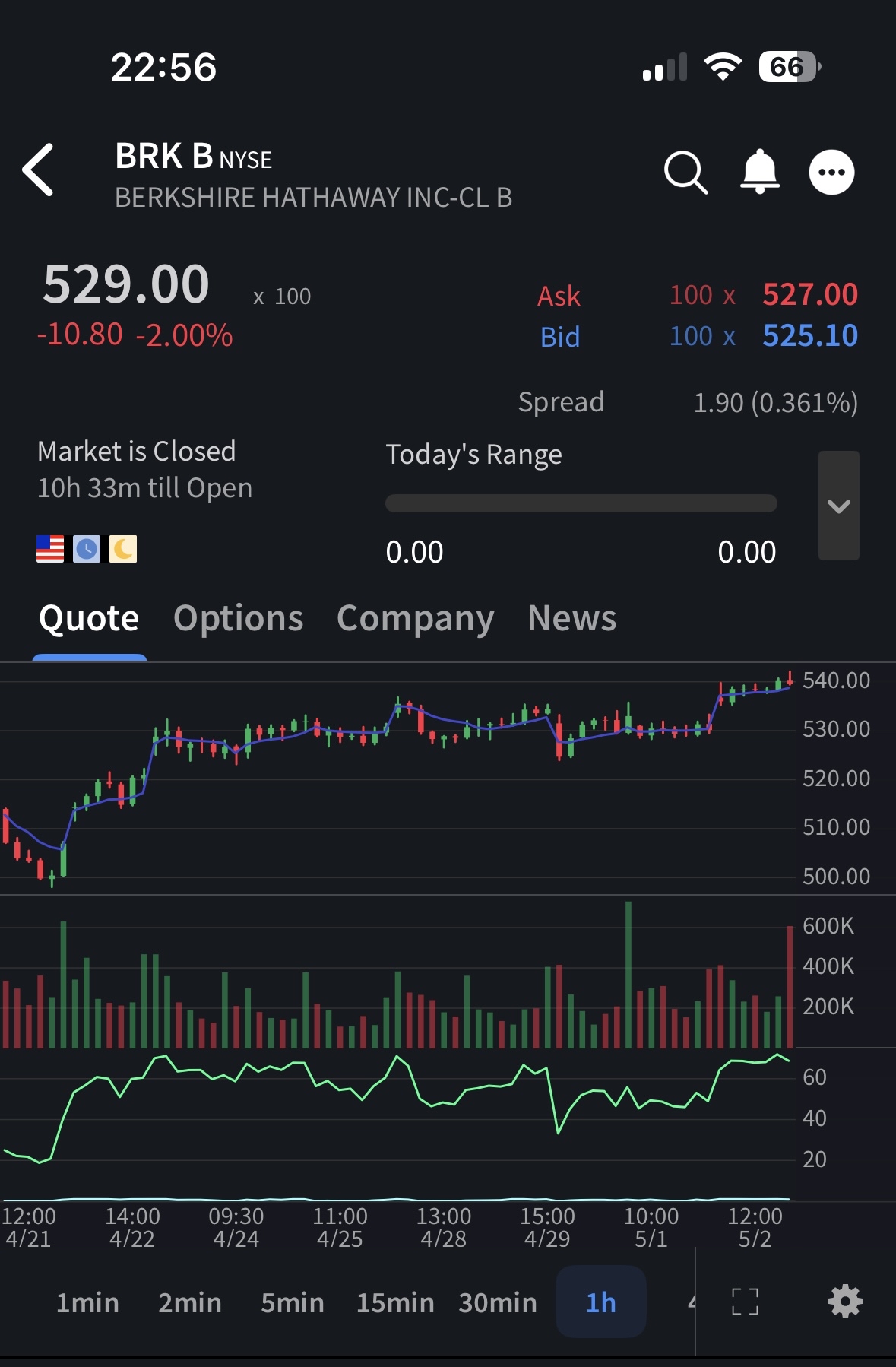Image resolution: width=896 pixels, height=1367 pixels.
Task: Select the 1h chart interval
Action: (x=601, y=1302)
